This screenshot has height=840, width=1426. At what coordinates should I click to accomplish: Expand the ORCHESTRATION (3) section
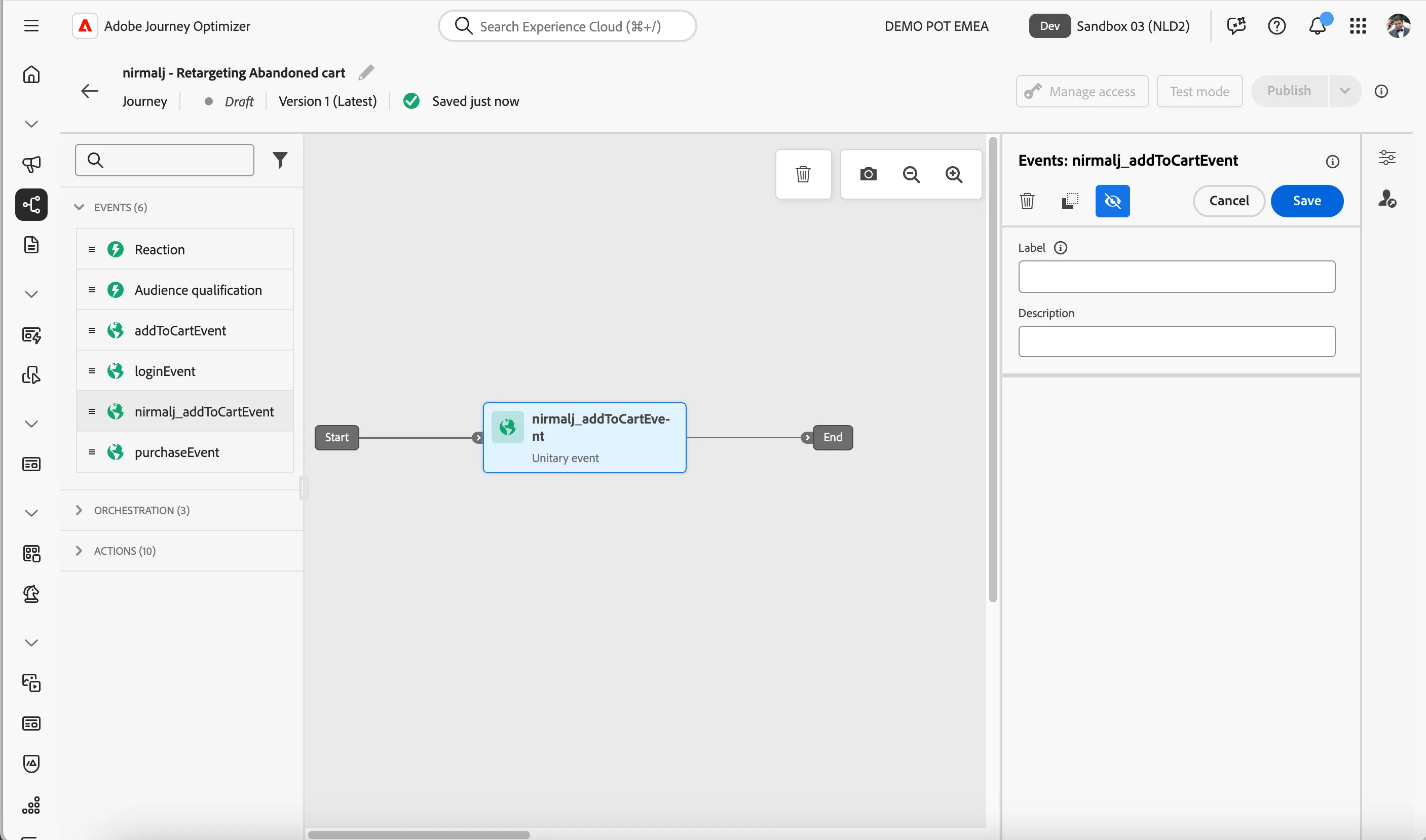(x=79, y=510)
